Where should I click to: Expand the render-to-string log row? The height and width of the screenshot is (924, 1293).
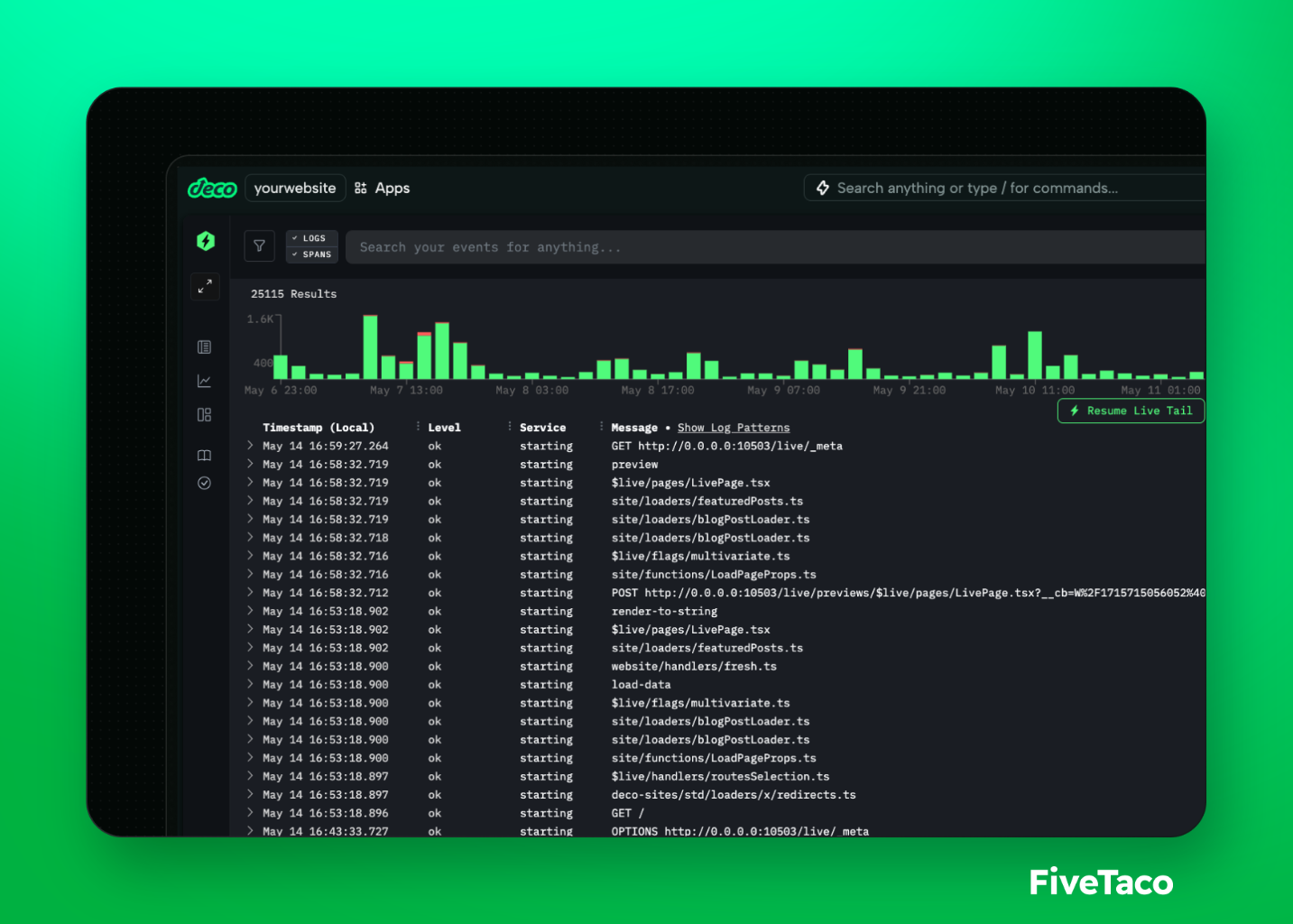point(250,611)
